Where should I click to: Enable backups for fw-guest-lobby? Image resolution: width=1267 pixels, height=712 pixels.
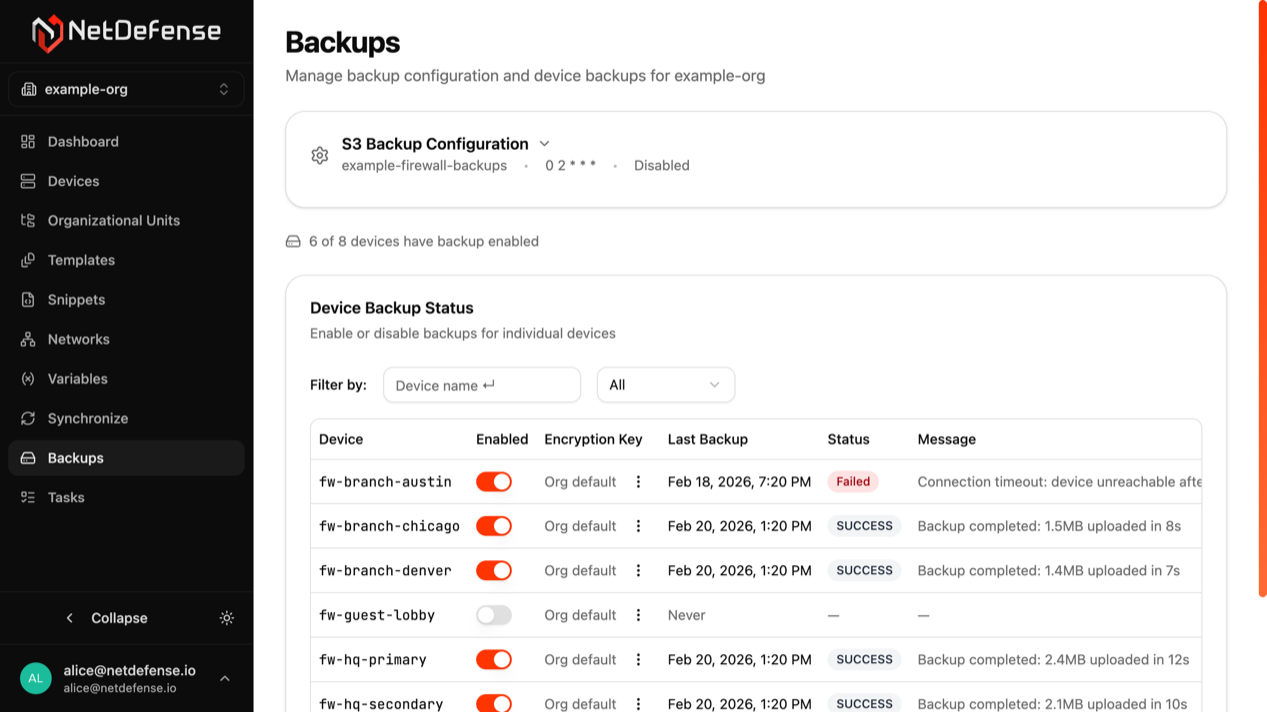[493, 614]
